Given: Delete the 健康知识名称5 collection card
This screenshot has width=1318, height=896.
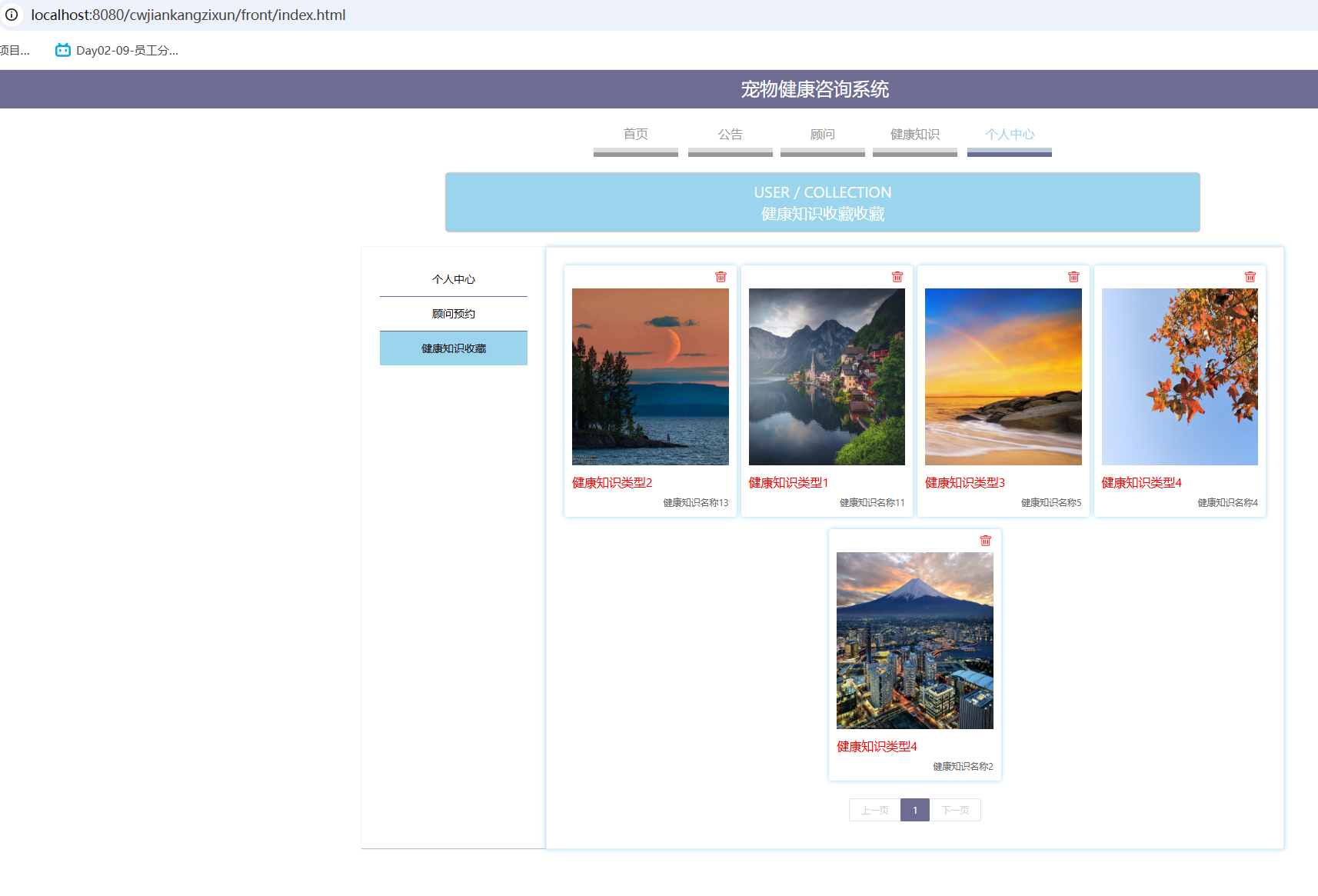Looking at the screenshot, I should coord(1073,277).
